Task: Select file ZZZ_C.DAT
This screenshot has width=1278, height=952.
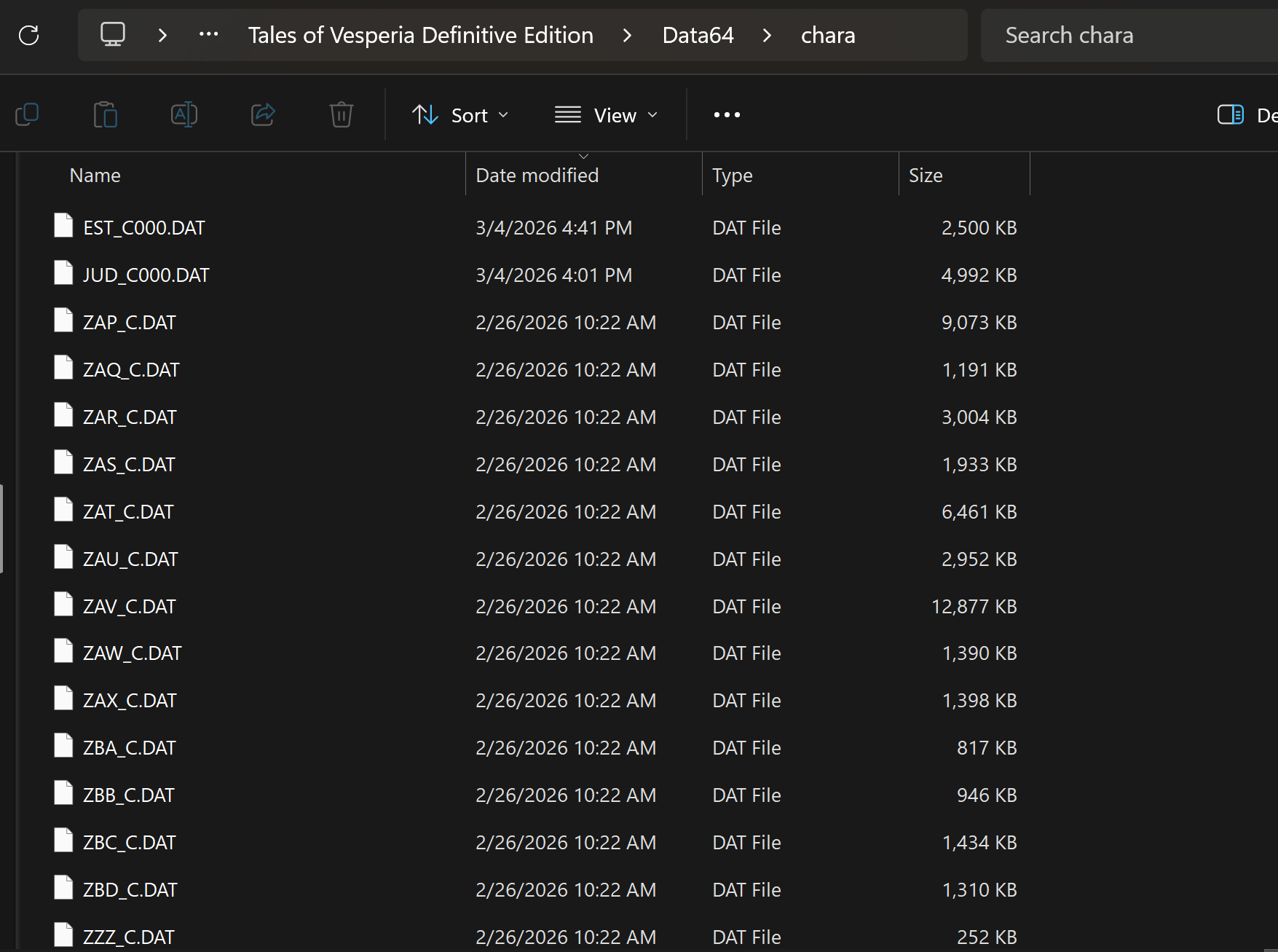Action: 129,937
